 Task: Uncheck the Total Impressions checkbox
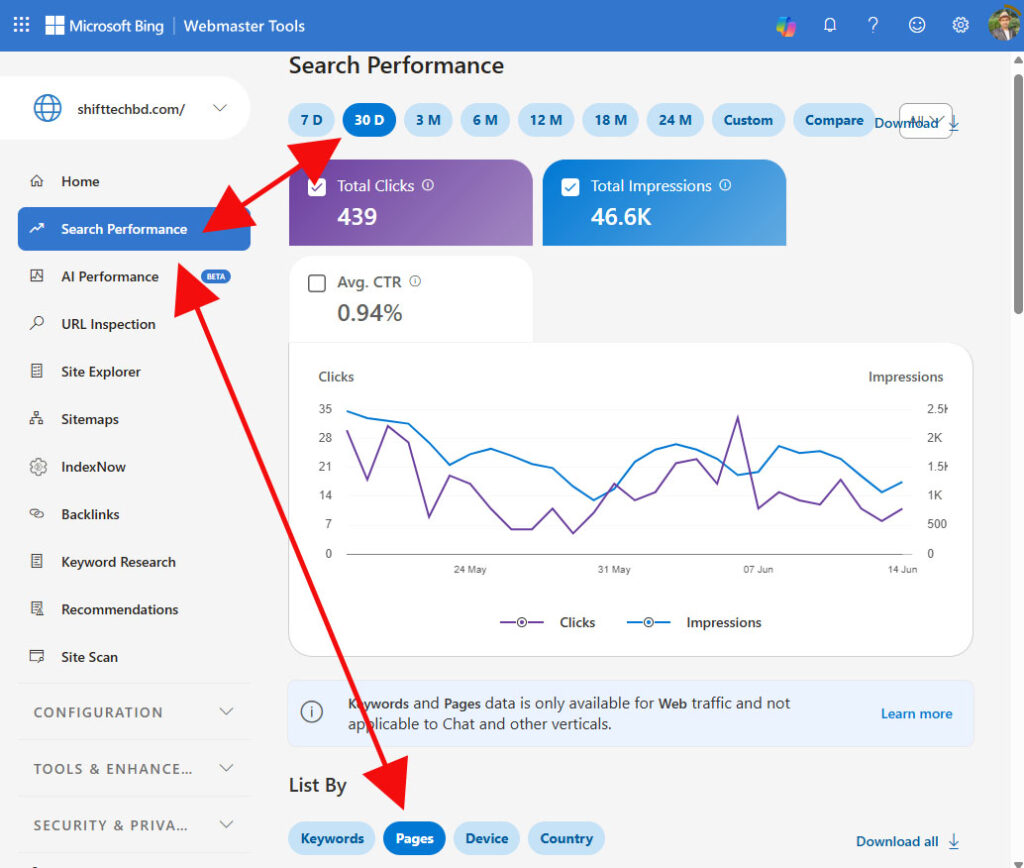click(570, 187)
